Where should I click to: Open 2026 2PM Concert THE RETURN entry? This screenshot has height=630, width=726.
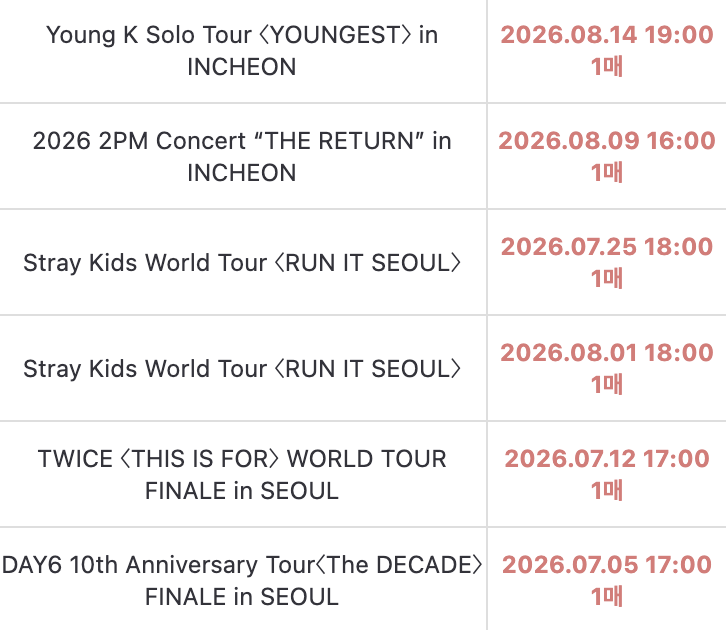click(x=242, y=156)
